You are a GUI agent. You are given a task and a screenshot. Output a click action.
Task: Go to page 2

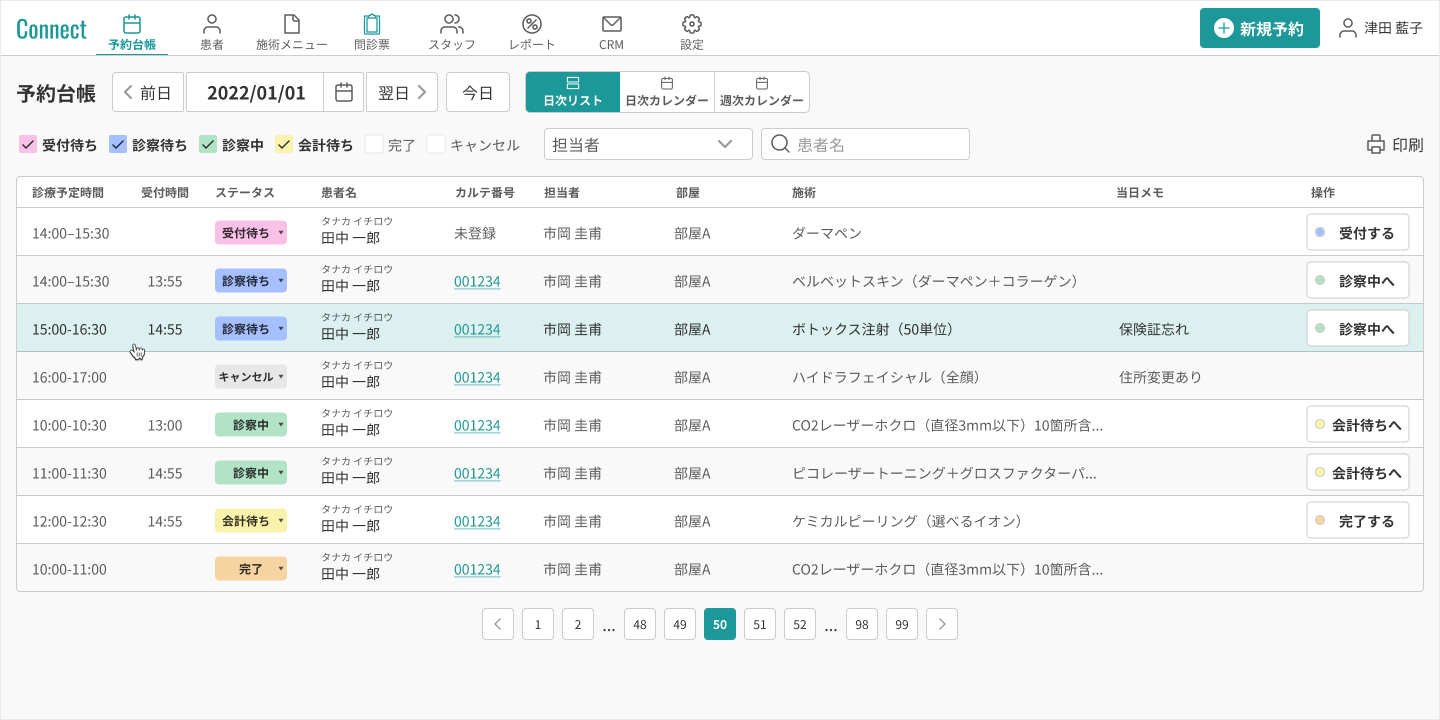578,624
